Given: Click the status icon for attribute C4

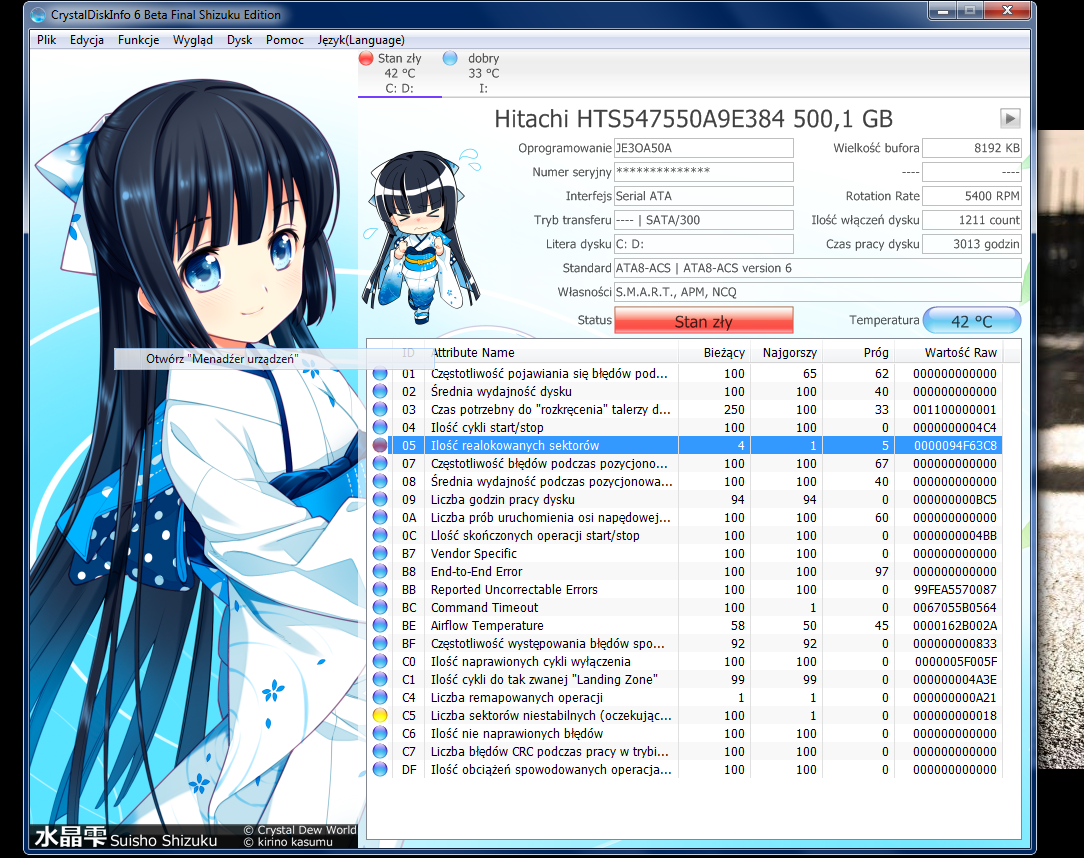Looking at the screenshot, I should [380, 697].
